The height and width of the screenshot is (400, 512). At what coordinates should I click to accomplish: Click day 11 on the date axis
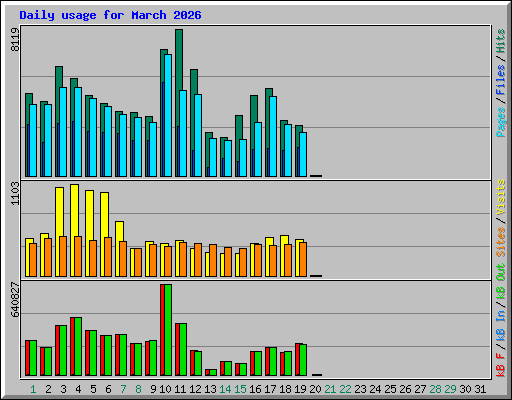(x=180, y=389)
